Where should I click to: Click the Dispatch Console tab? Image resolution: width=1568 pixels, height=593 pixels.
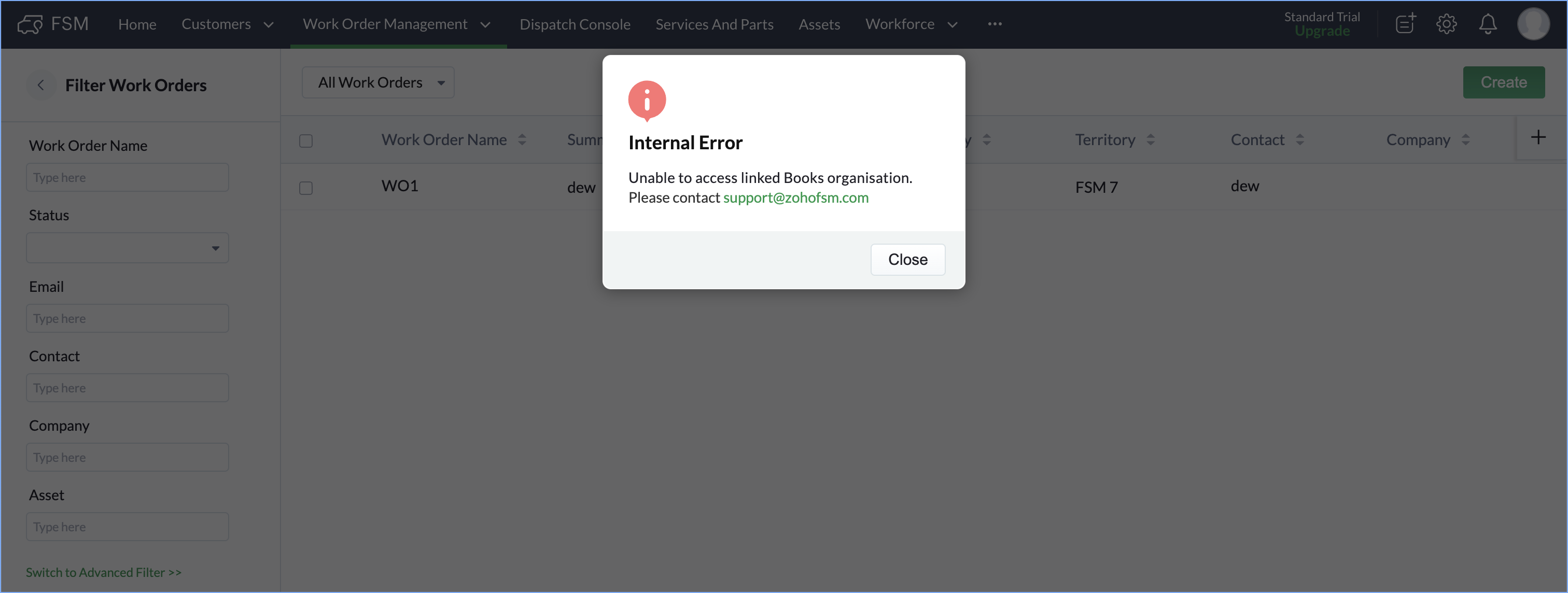575,24
